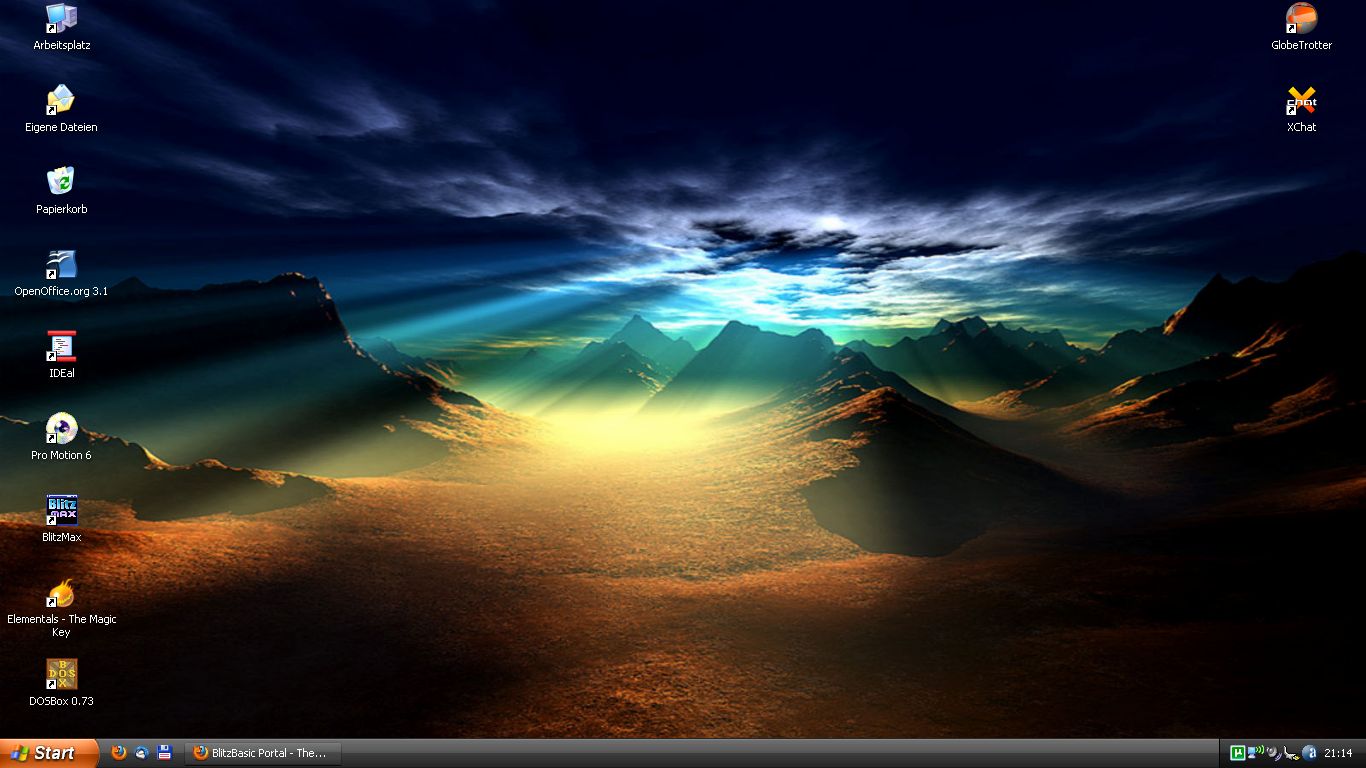
Task: Launch Firefox from the Quick Launch bar
Action: (119, 753)
